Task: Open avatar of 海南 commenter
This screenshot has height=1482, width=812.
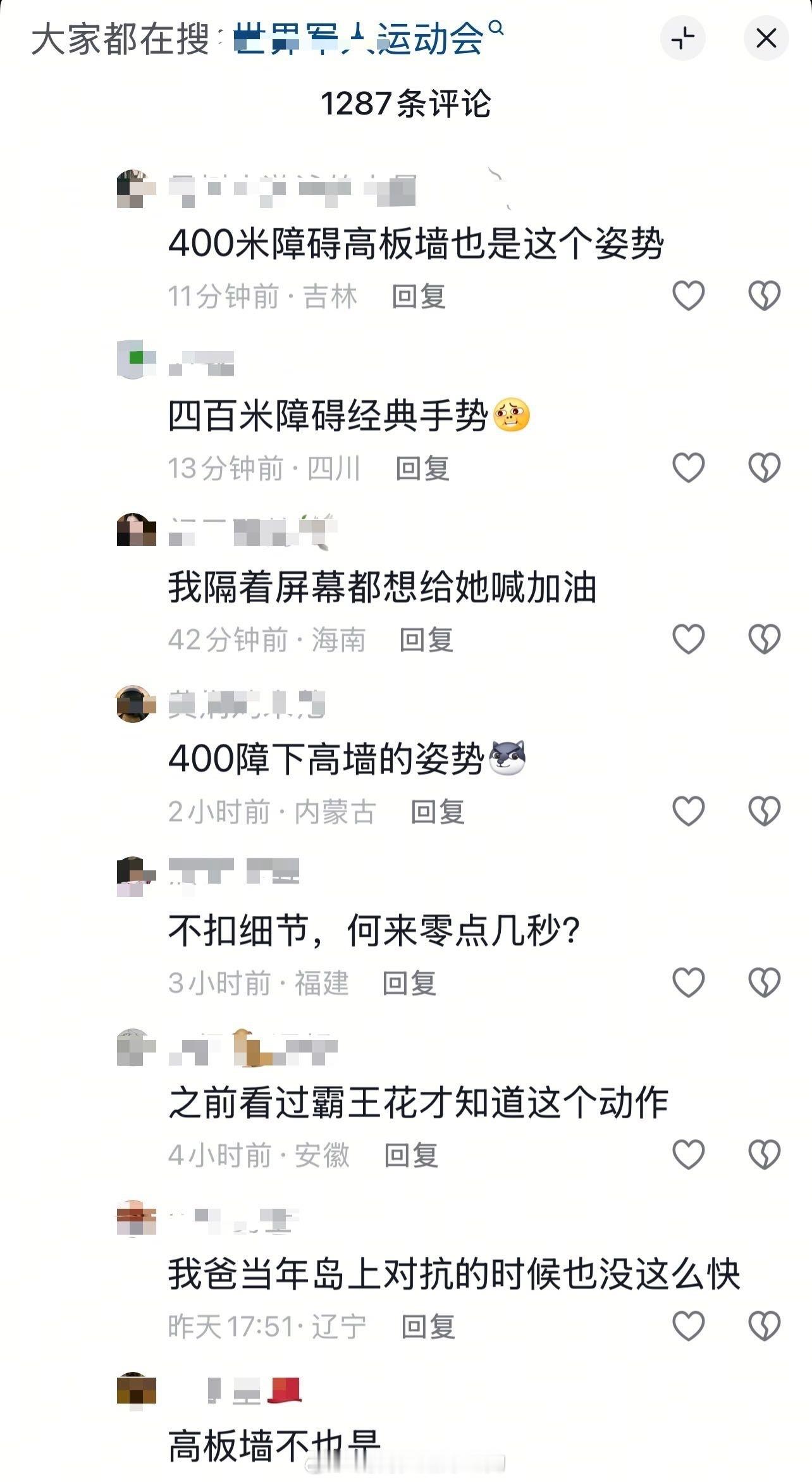Action: pos(136,530)
